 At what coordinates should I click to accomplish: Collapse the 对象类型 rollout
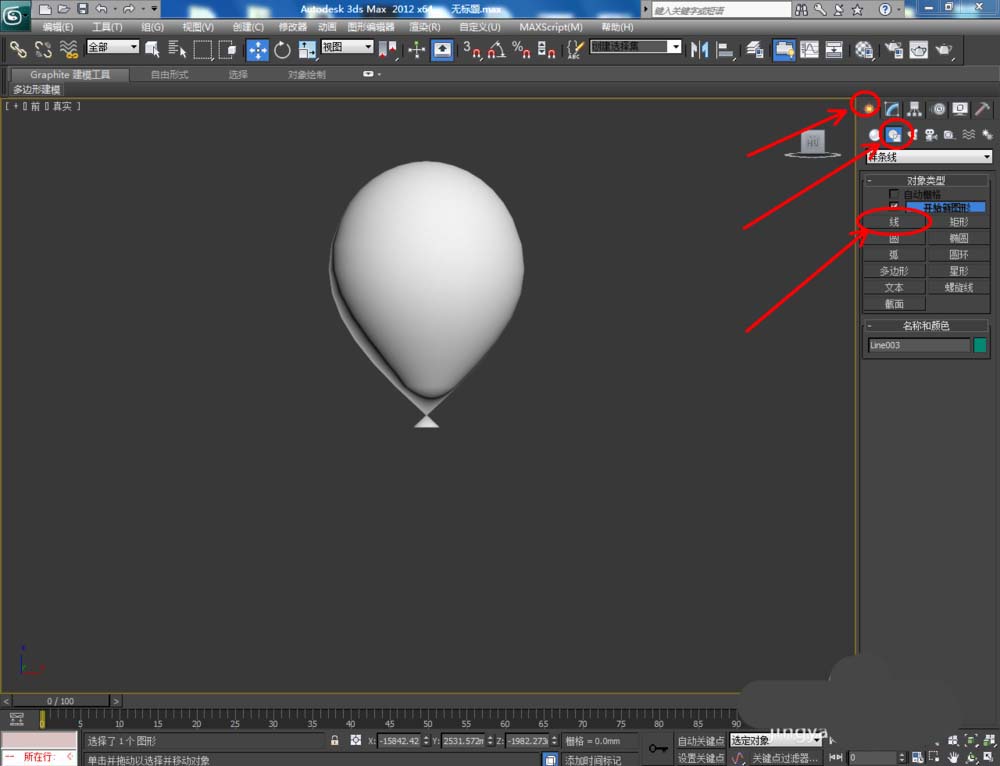pos(926,180)
